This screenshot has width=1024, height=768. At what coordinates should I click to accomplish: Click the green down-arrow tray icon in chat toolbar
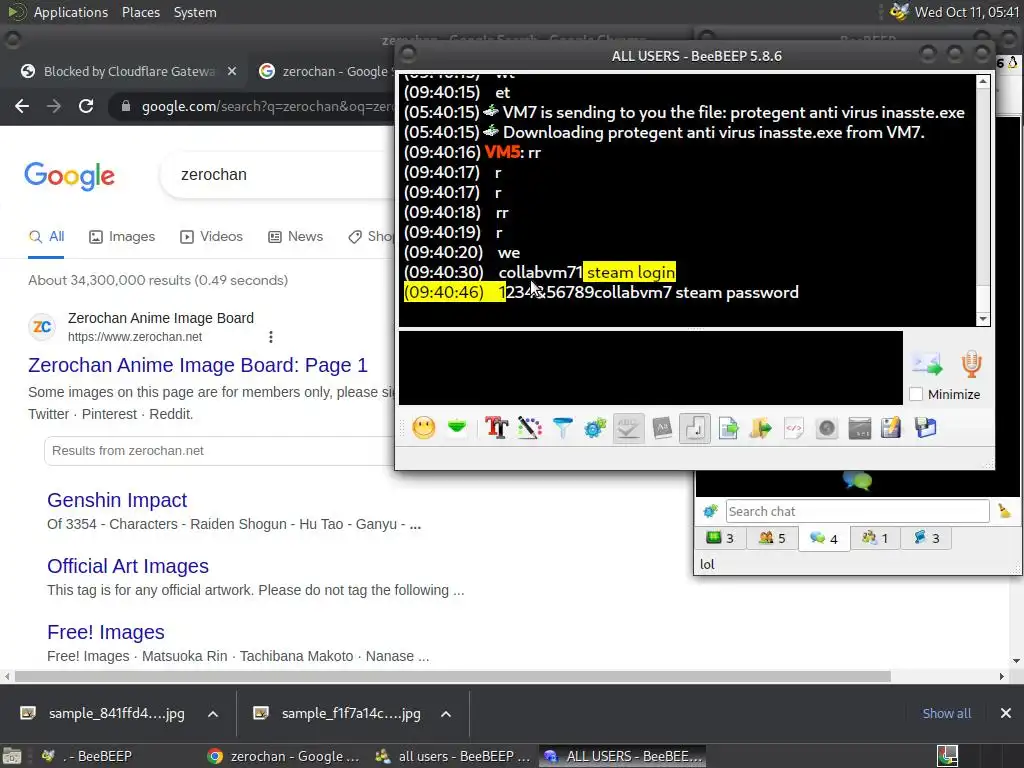point(457,428)
